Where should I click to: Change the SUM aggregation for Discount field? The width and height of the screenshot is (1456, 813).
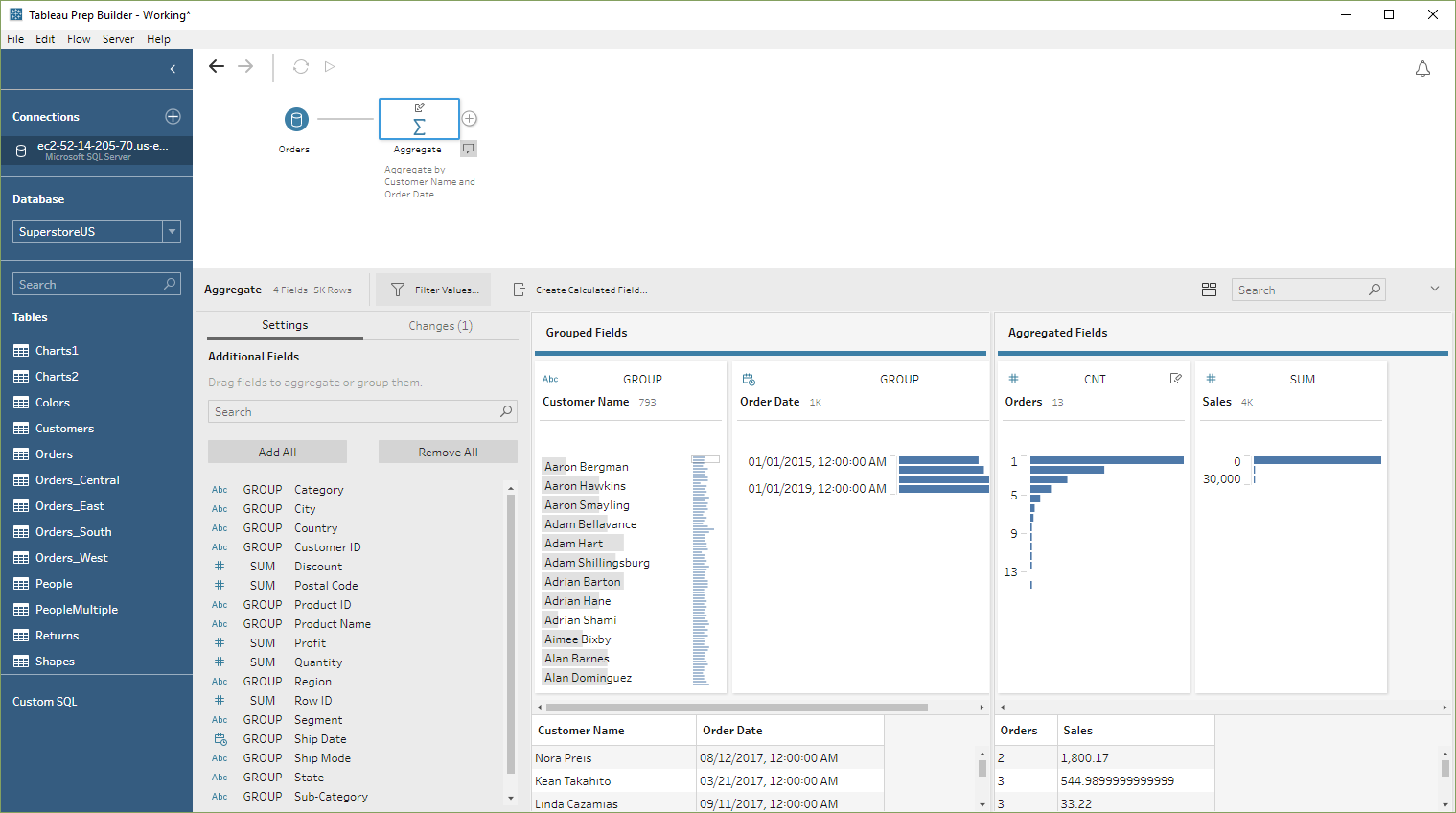[x=263, y=567]
